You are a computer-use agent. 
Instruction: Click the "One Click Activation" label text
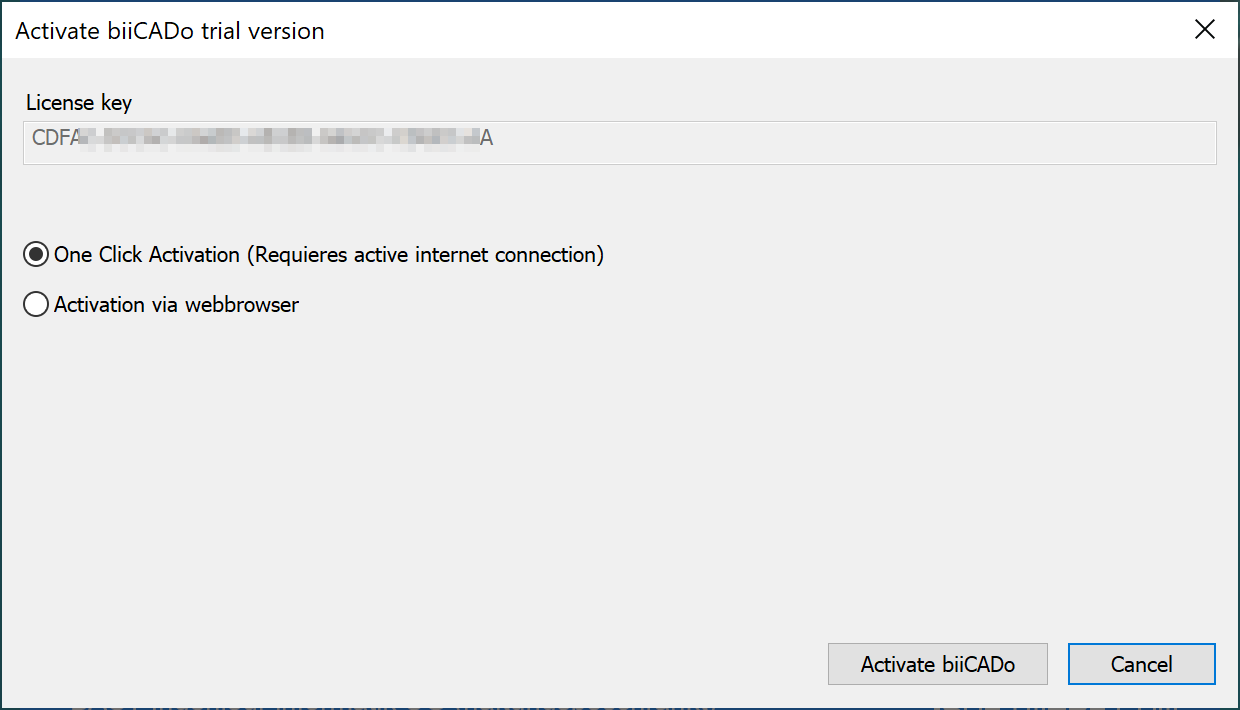coord(147,255)
